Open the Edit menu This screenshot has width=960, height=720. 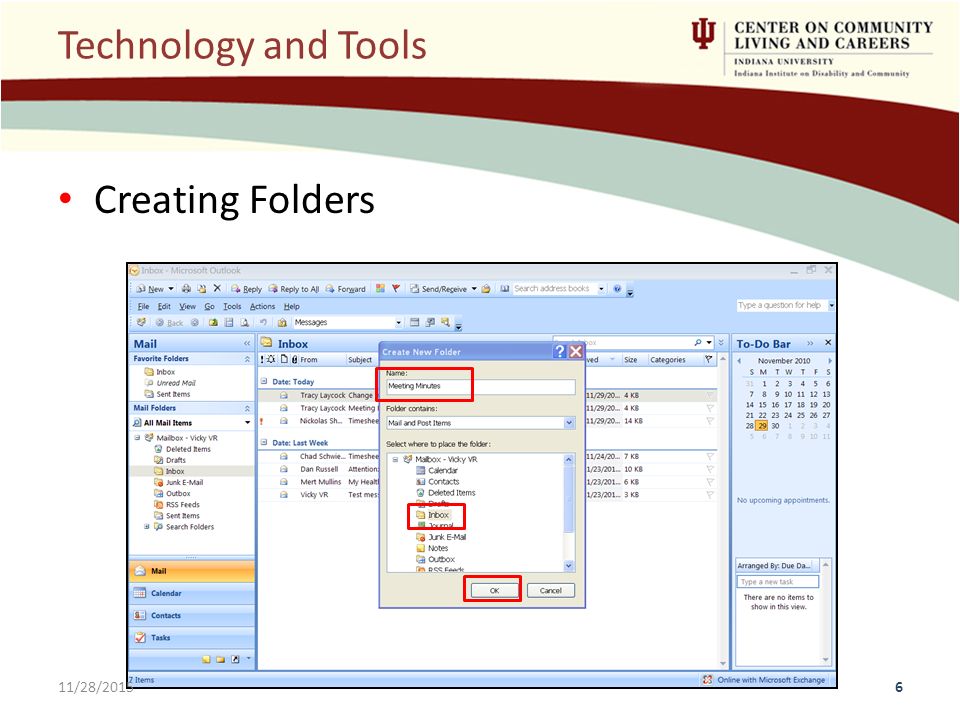tap(164, 306)
